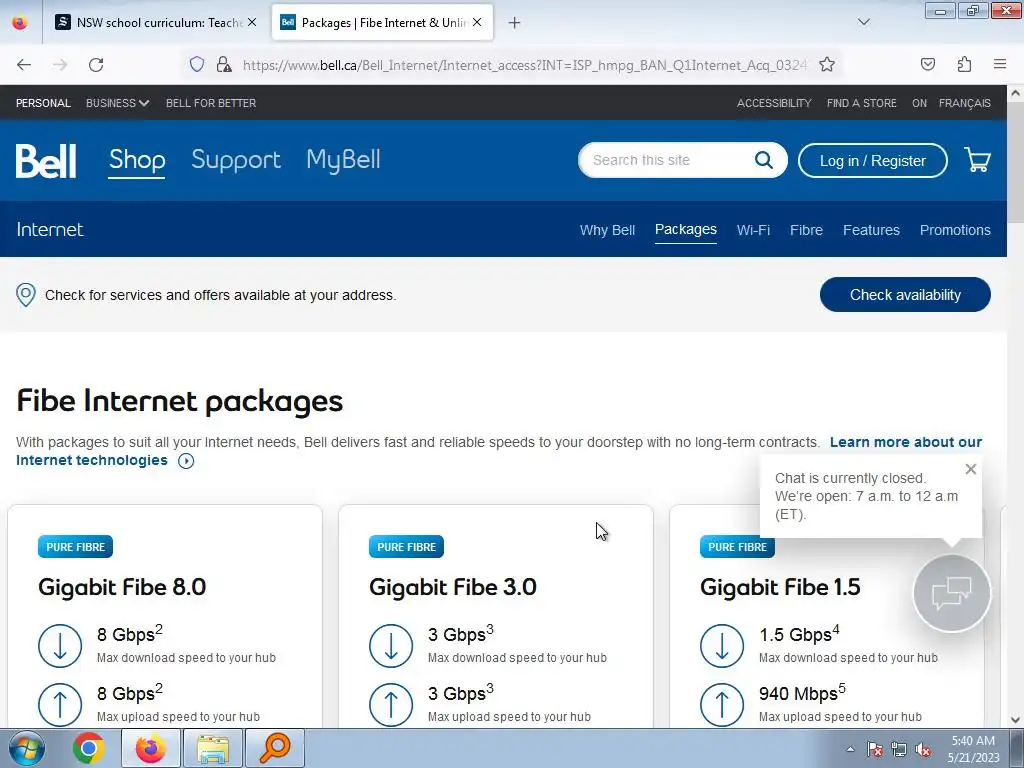Save to Pocket icon

click(x=927, y=64)
